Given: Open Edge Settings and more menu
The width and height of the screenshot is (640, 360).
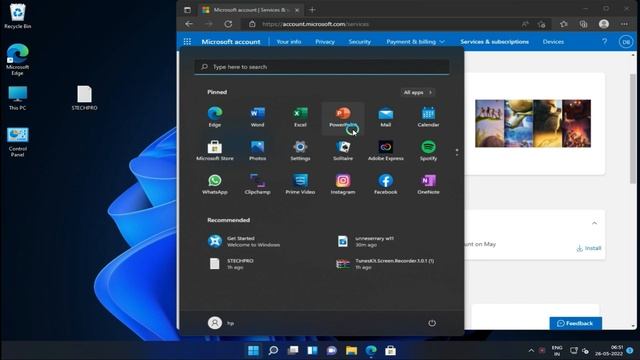Looking at the screenshot, I should pyautogui.click(x=624, y=24).
